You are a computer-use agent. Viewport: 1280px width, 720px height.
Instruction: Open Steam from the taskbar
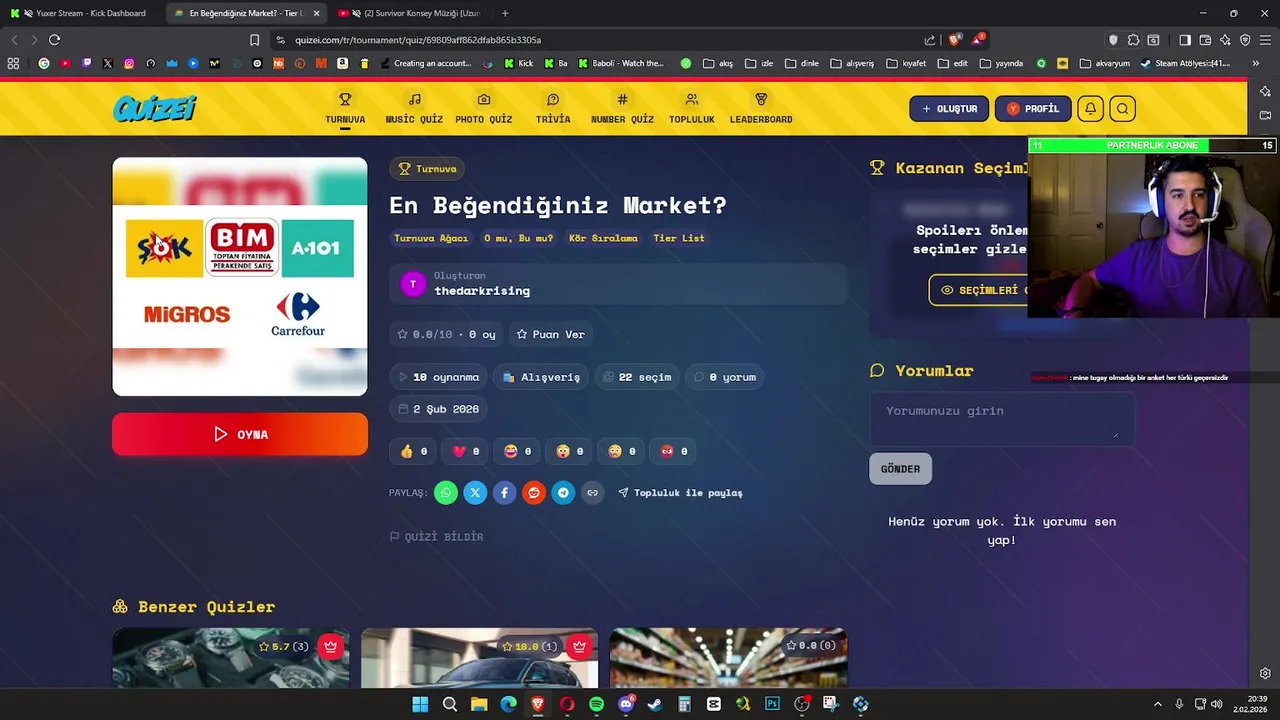pos(655,704)
